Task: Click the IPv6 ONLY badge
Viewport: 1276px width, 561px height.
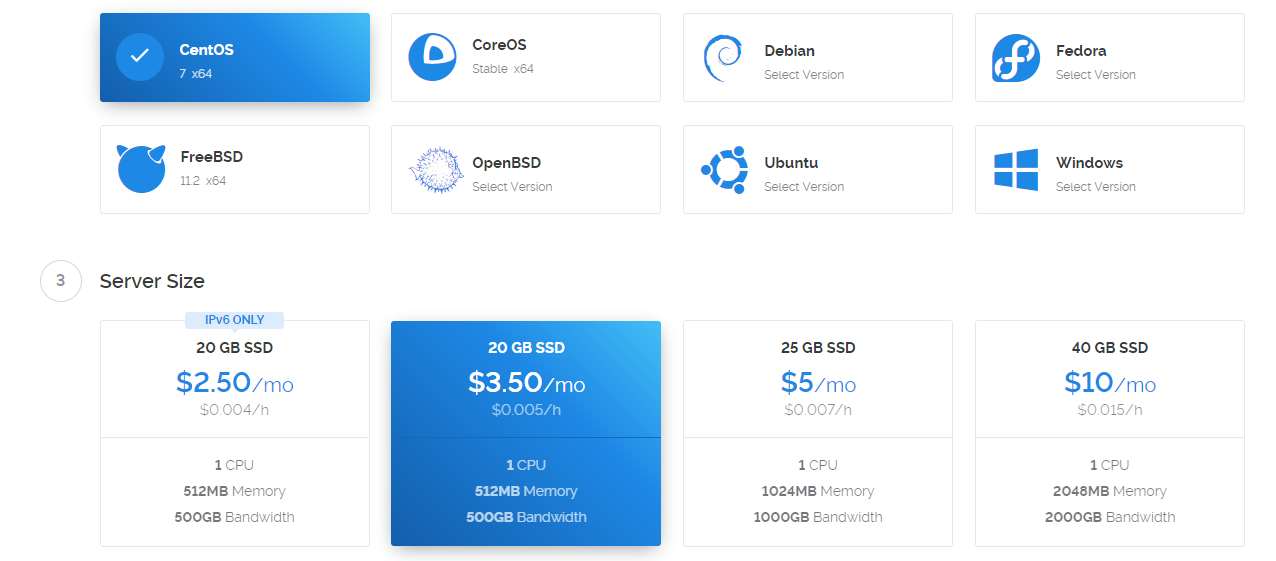Action: tap(235, 320)
